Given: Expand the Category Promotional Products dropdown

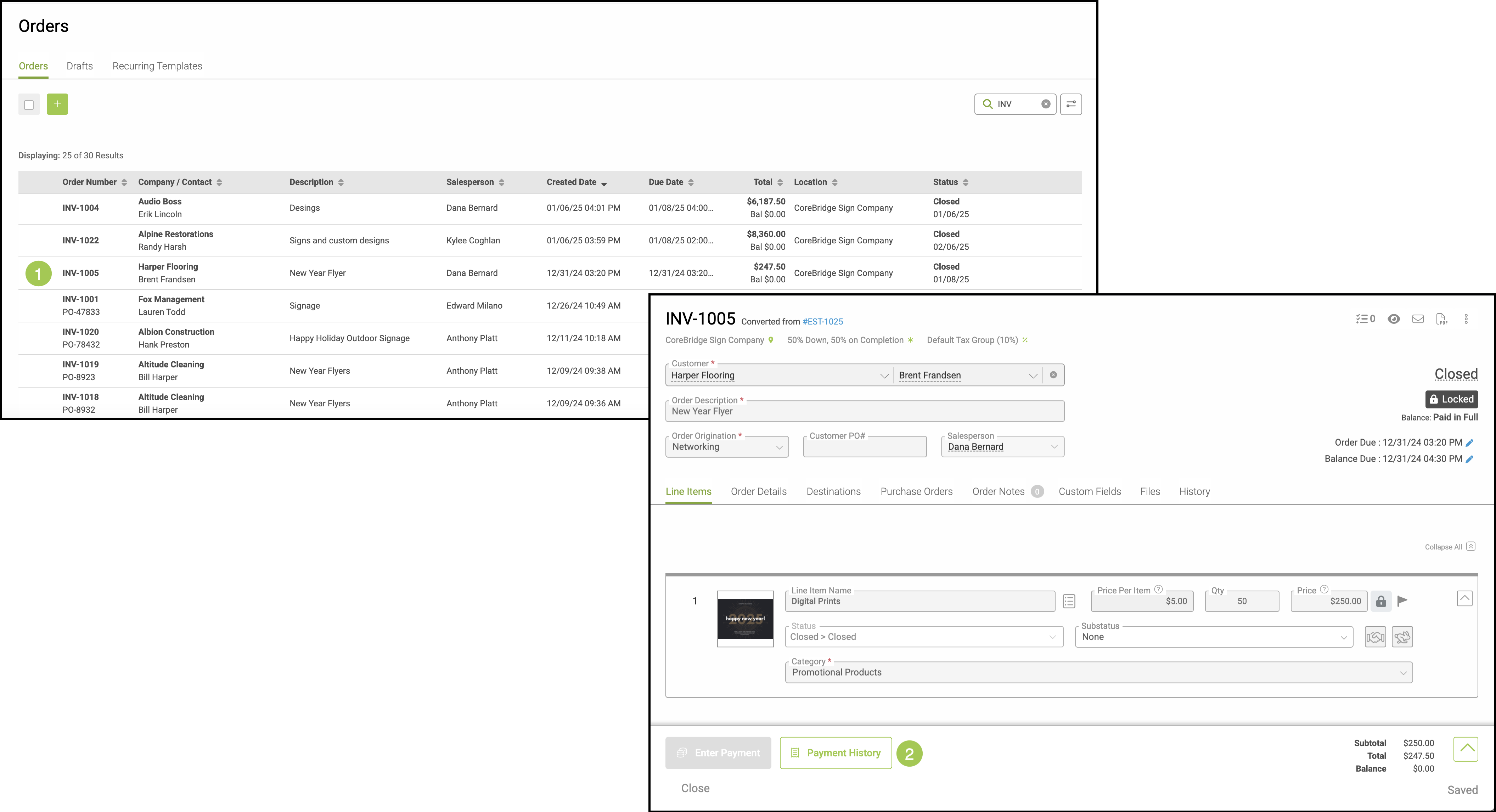Looking at the screenshot, I should [1098, 673].
